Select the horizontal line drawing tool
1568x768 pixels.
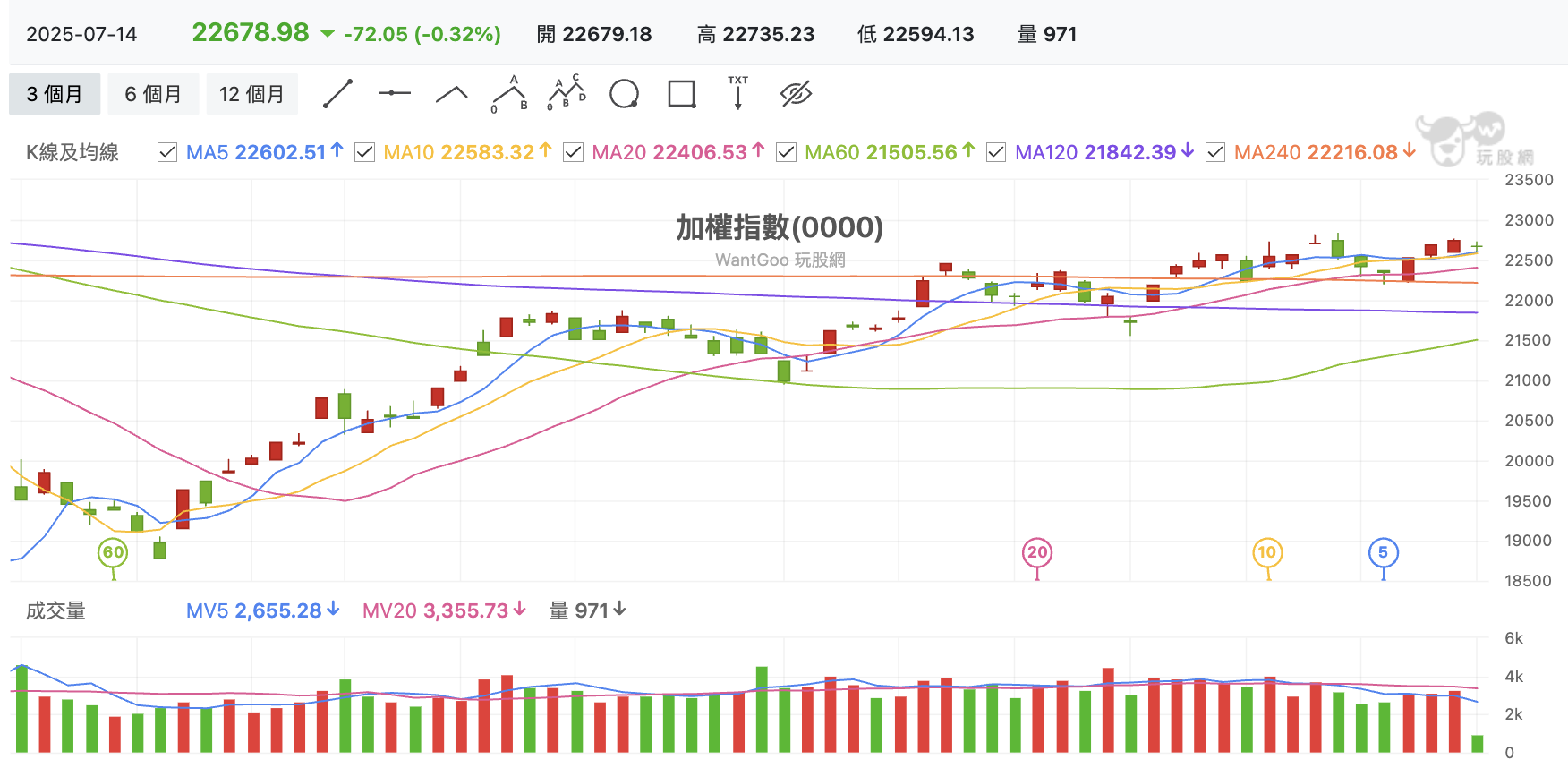point(395,93)
